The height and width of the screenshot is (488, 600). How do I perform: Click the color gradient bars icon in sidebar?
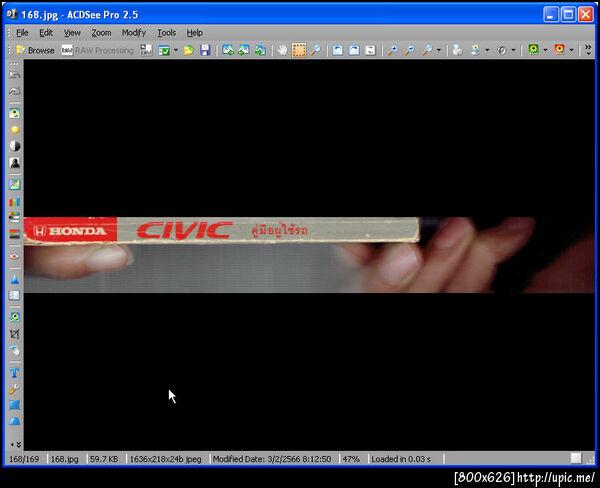(15, 217)
